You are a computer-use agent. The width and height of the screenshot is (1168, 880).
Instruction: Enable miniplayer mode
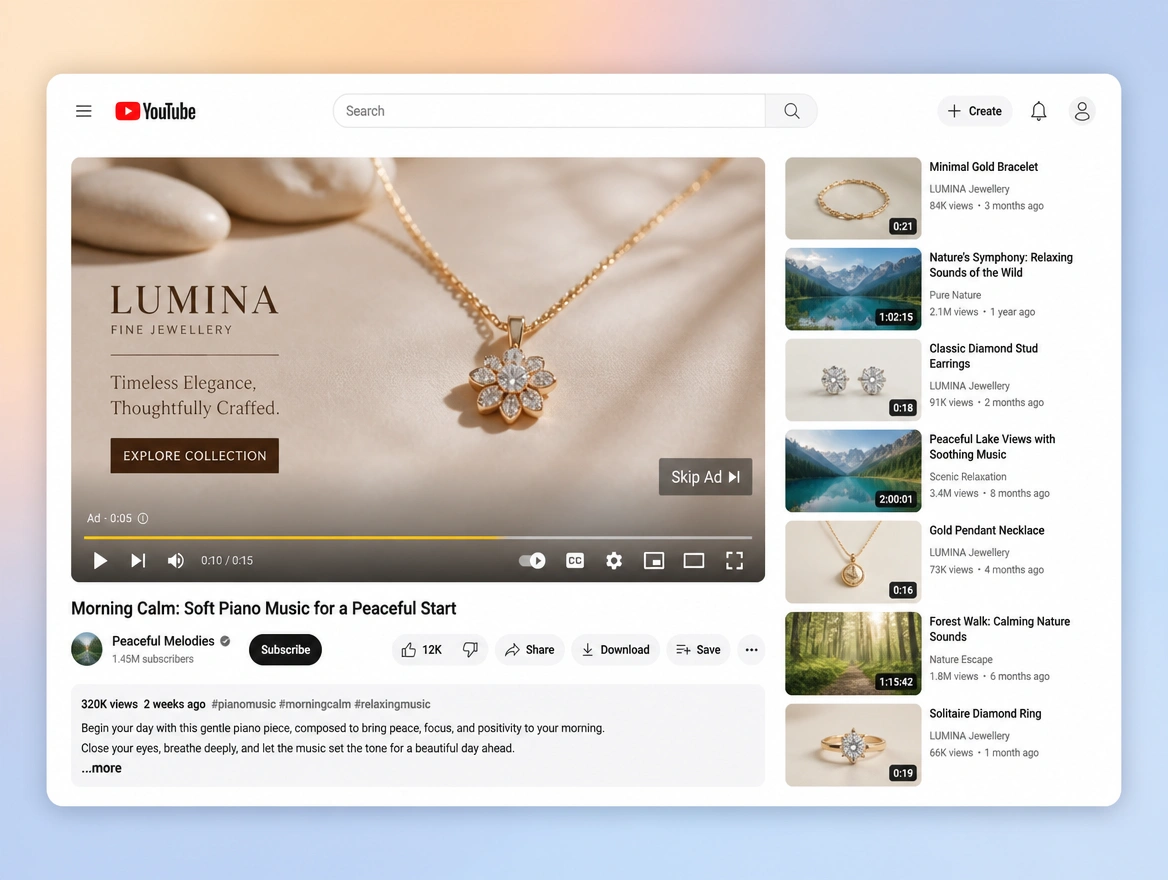(654, 560)
